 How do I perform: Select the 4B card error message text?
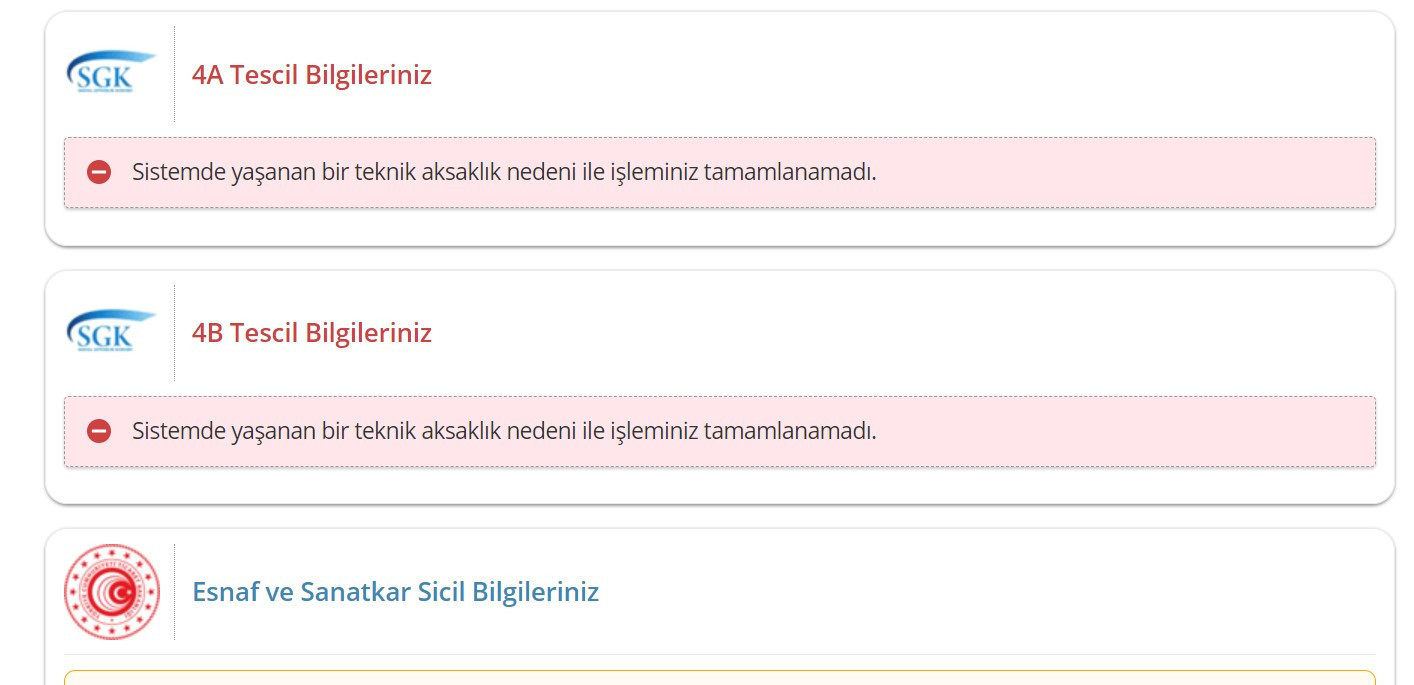point(504,431)
